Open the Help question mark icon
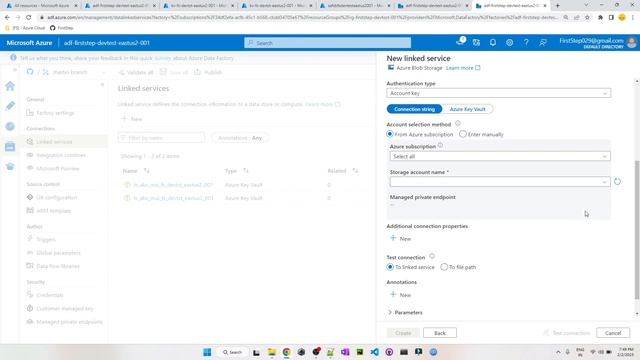 tap(526, 42)
